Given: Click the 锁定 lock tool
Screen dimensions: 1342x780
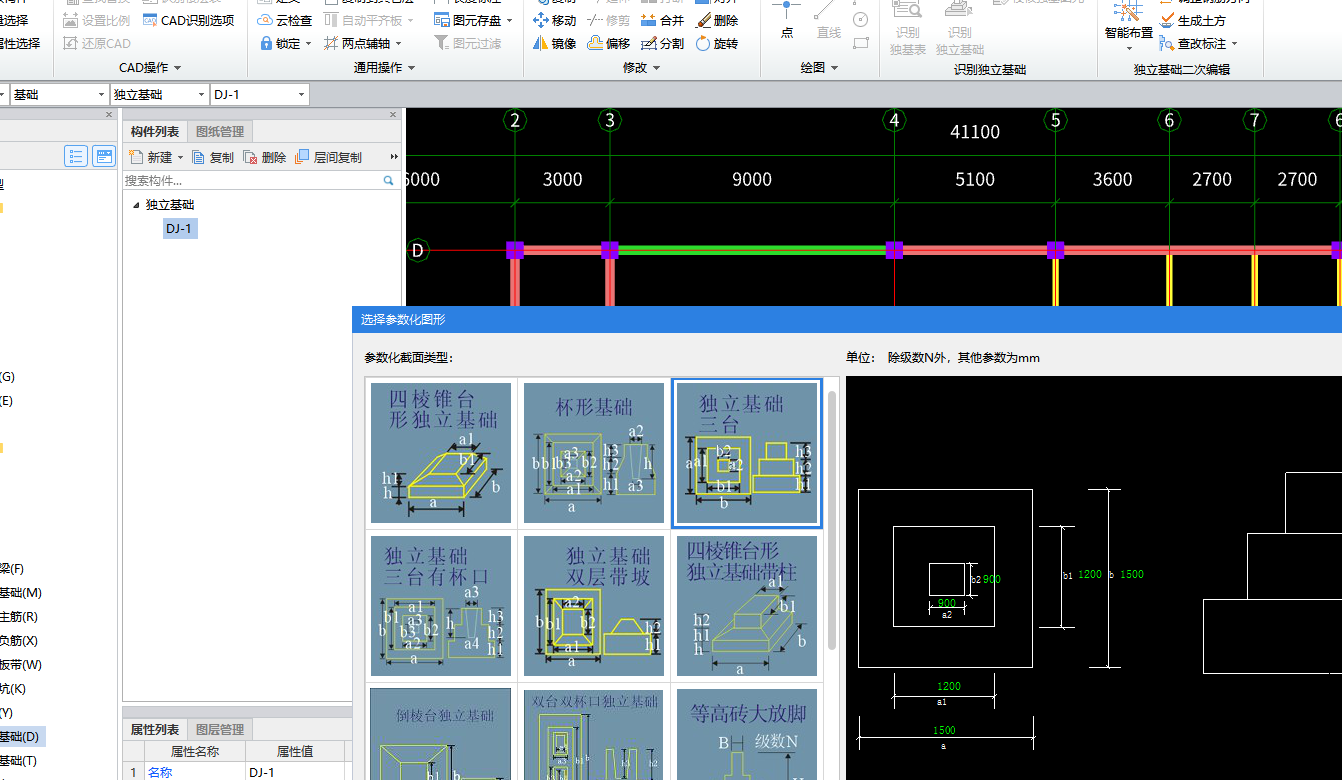Looking at the screenshot, I should 279,43.
